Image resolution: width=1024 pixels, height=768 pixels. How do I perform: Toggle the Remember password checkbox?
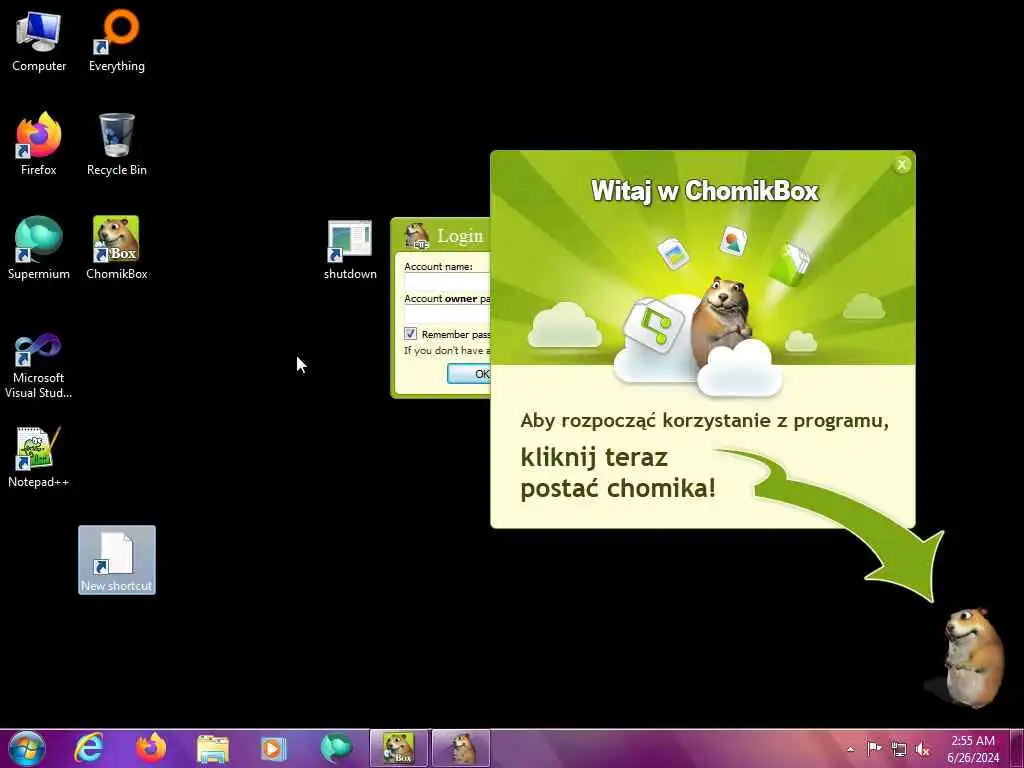tap(410, 334)
